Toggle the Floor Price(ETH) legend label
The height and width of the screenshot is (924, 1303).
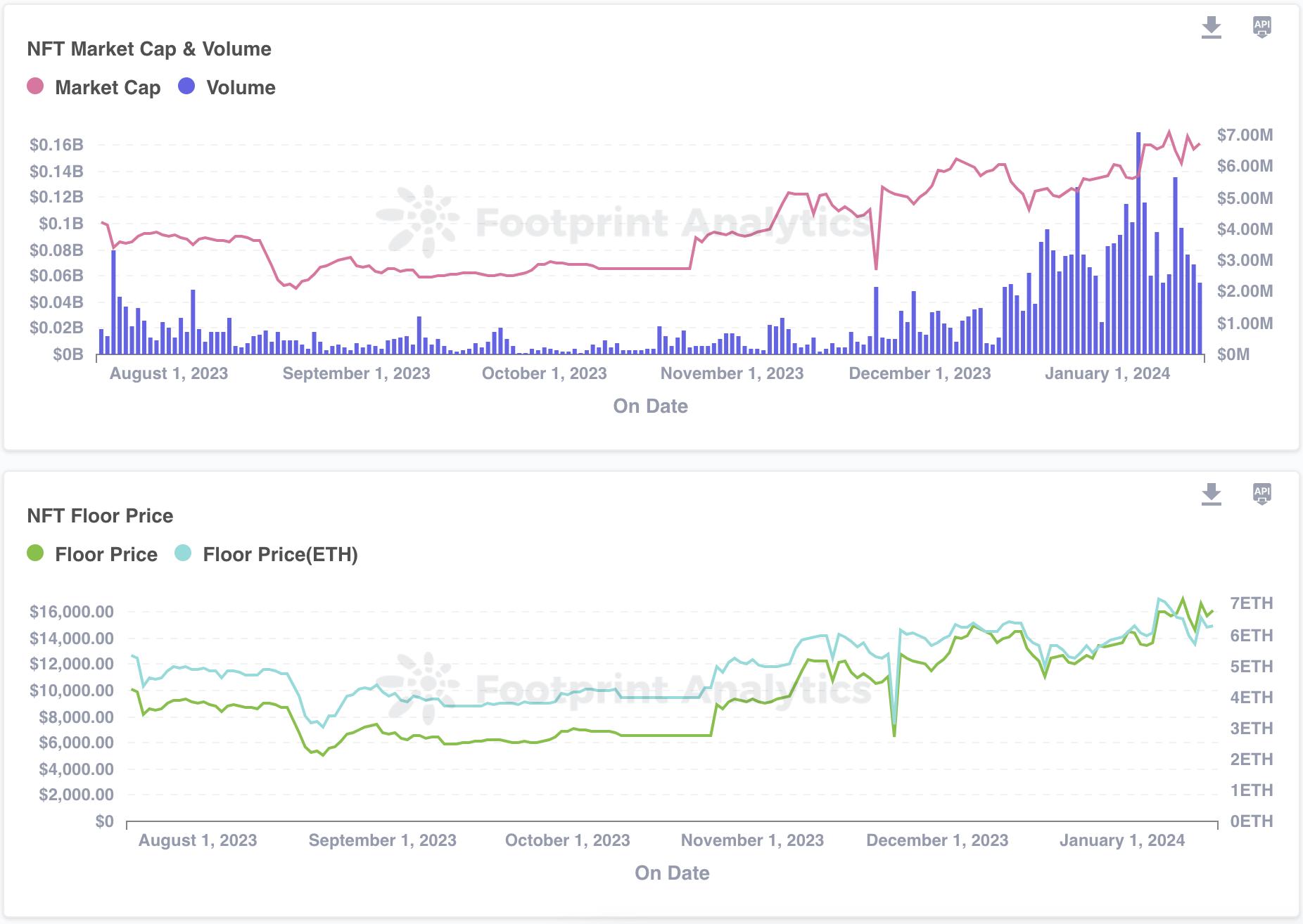[280, 554]
